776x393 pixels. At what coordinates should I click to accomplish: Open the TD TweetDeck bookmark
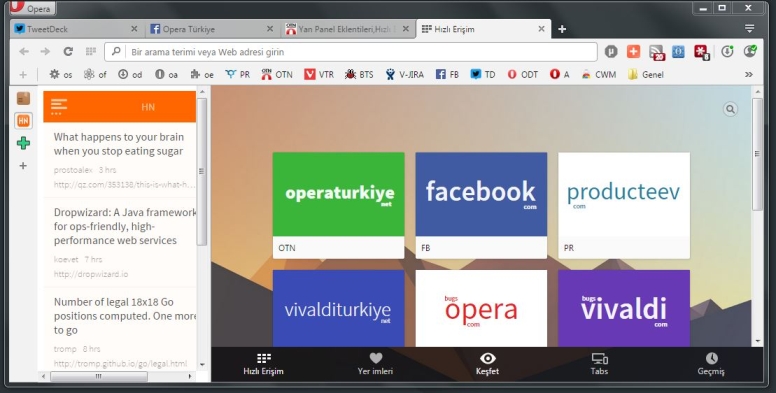pyautogui.click(x=482, y=75)
